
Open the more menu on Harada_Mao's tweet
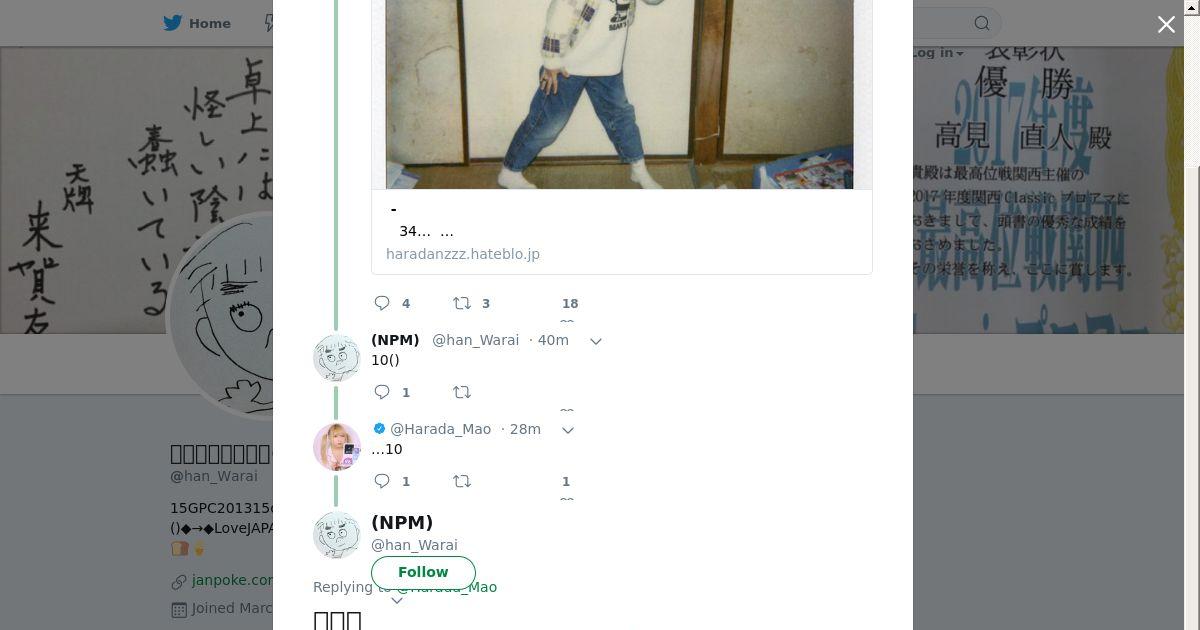pos(568,430)
